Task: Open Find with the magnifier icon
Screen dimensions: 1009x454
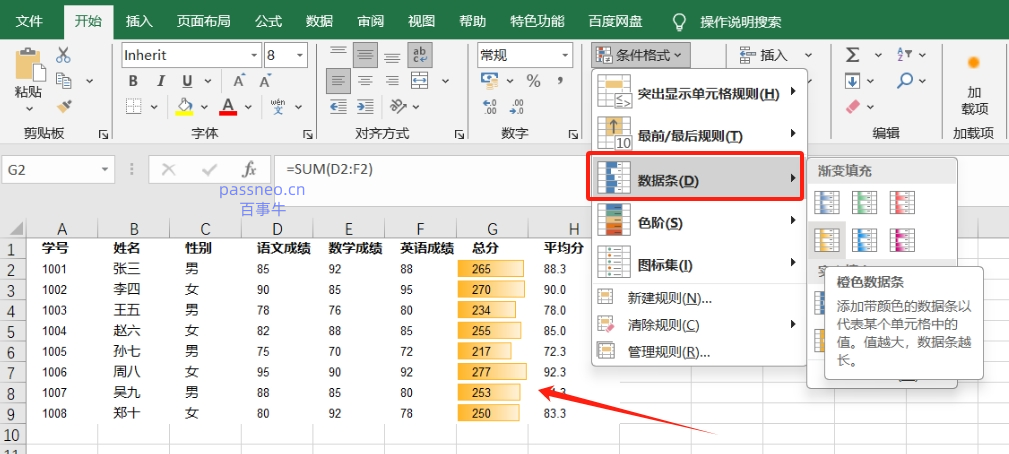Action: (905, 80)
